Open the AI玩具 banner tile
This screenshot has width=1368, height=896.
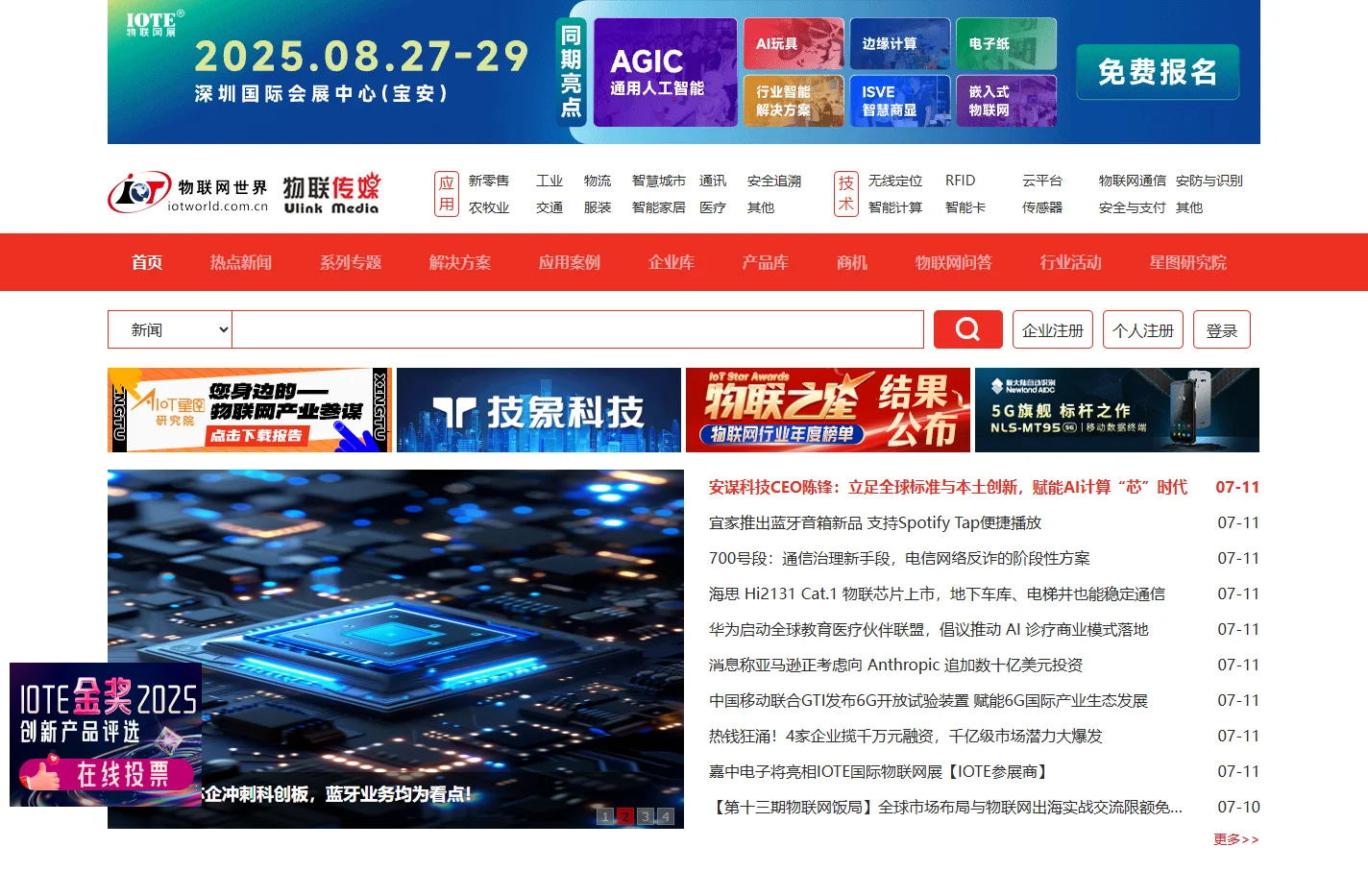coord(794,43)
